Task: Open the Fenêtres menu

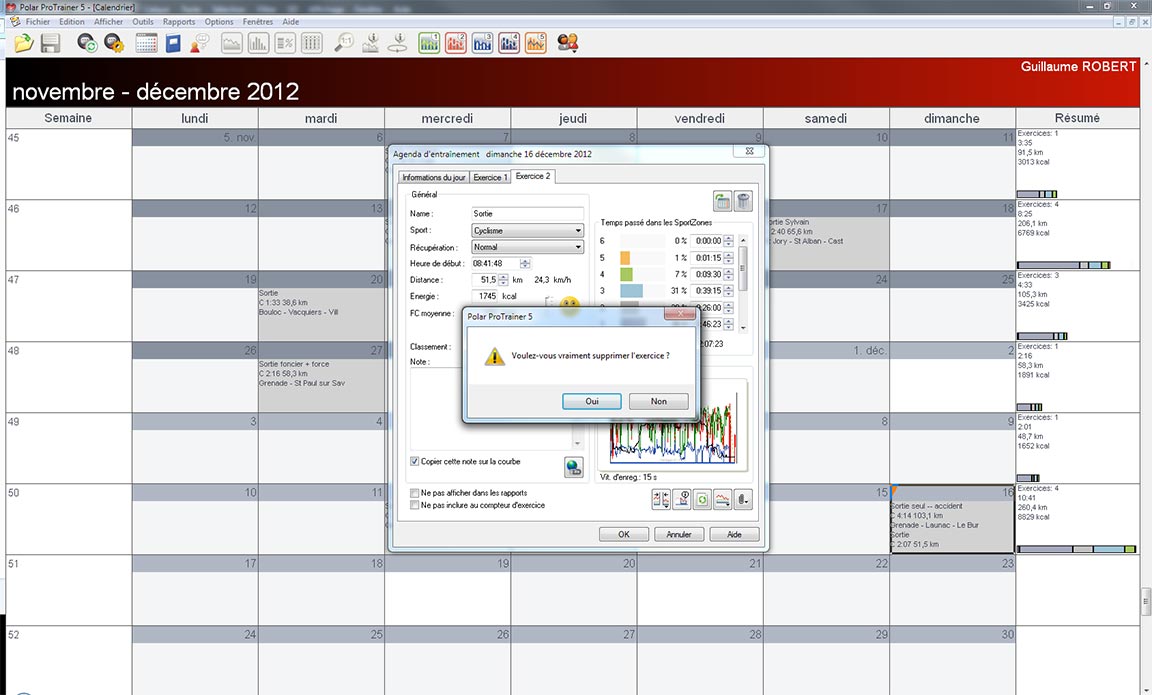Action: (x=258, y=22)
